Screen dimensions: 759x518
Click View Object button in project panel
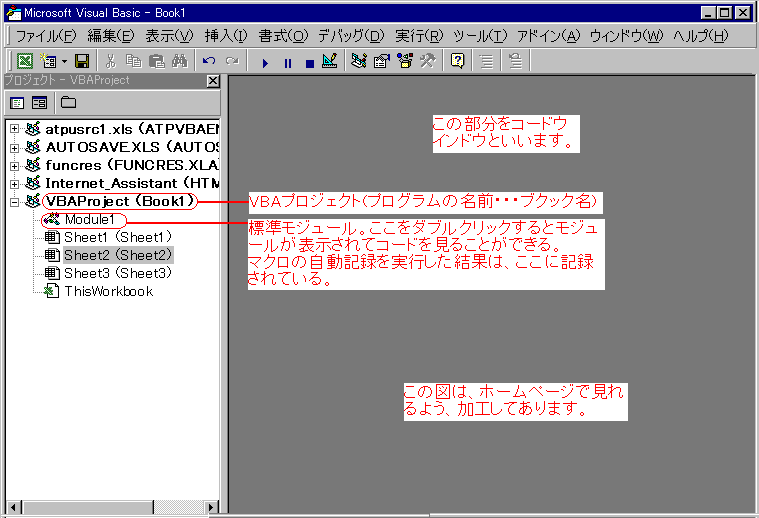40,102
